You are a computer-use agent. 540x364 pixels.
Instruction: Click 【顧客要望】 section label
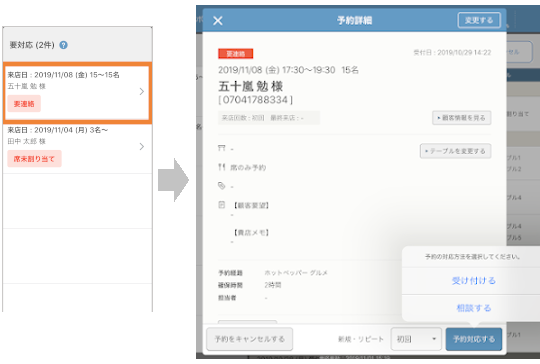click(251, 206)
